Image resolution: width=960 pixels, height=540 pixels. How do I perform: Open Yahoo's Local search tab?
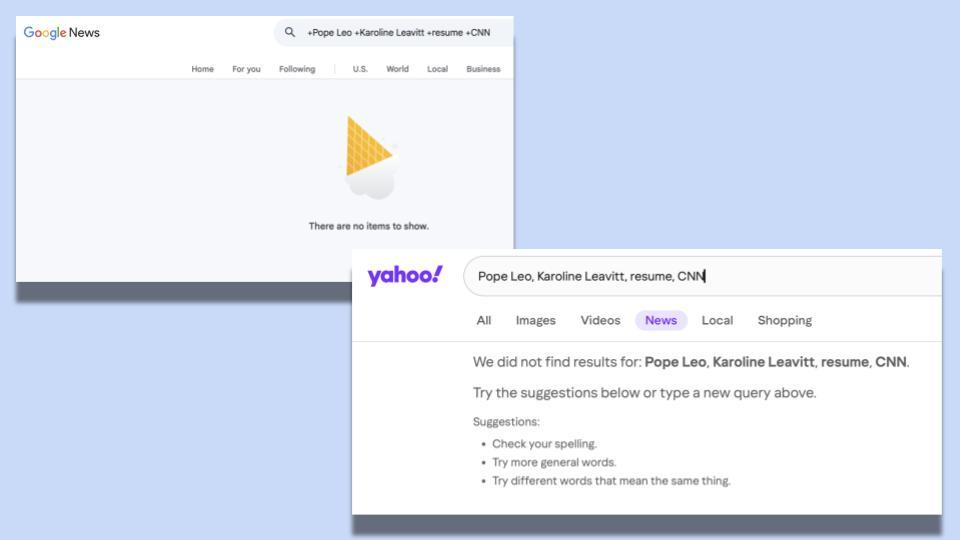pos(717,320)
